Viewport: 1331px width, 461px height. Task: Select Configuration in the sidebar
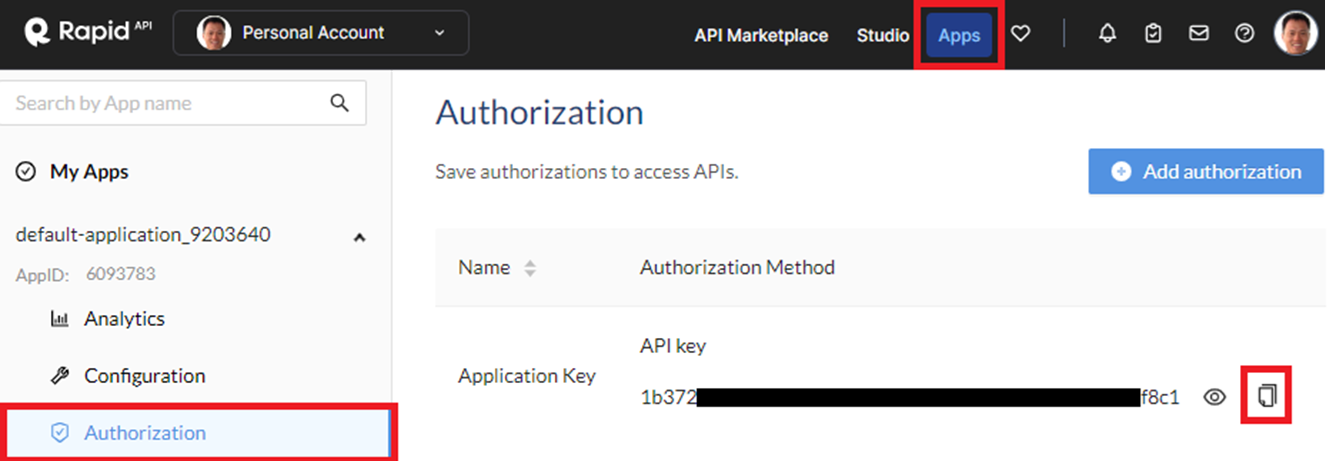(143, 376)
